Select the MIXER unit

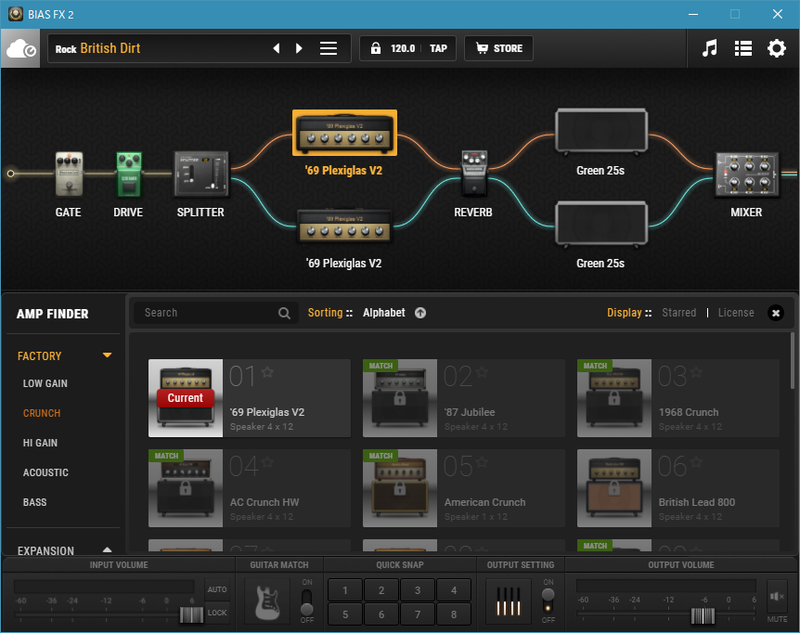(x=747, y=174)
